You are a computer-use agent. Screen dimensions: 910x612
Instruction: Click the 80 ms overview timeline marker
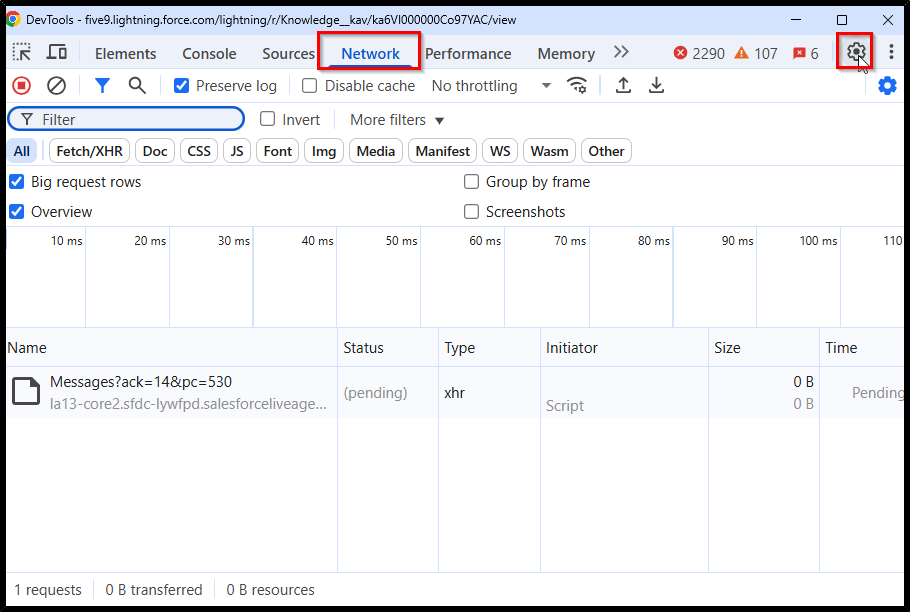pyautogui.click(x=653, y=240)
